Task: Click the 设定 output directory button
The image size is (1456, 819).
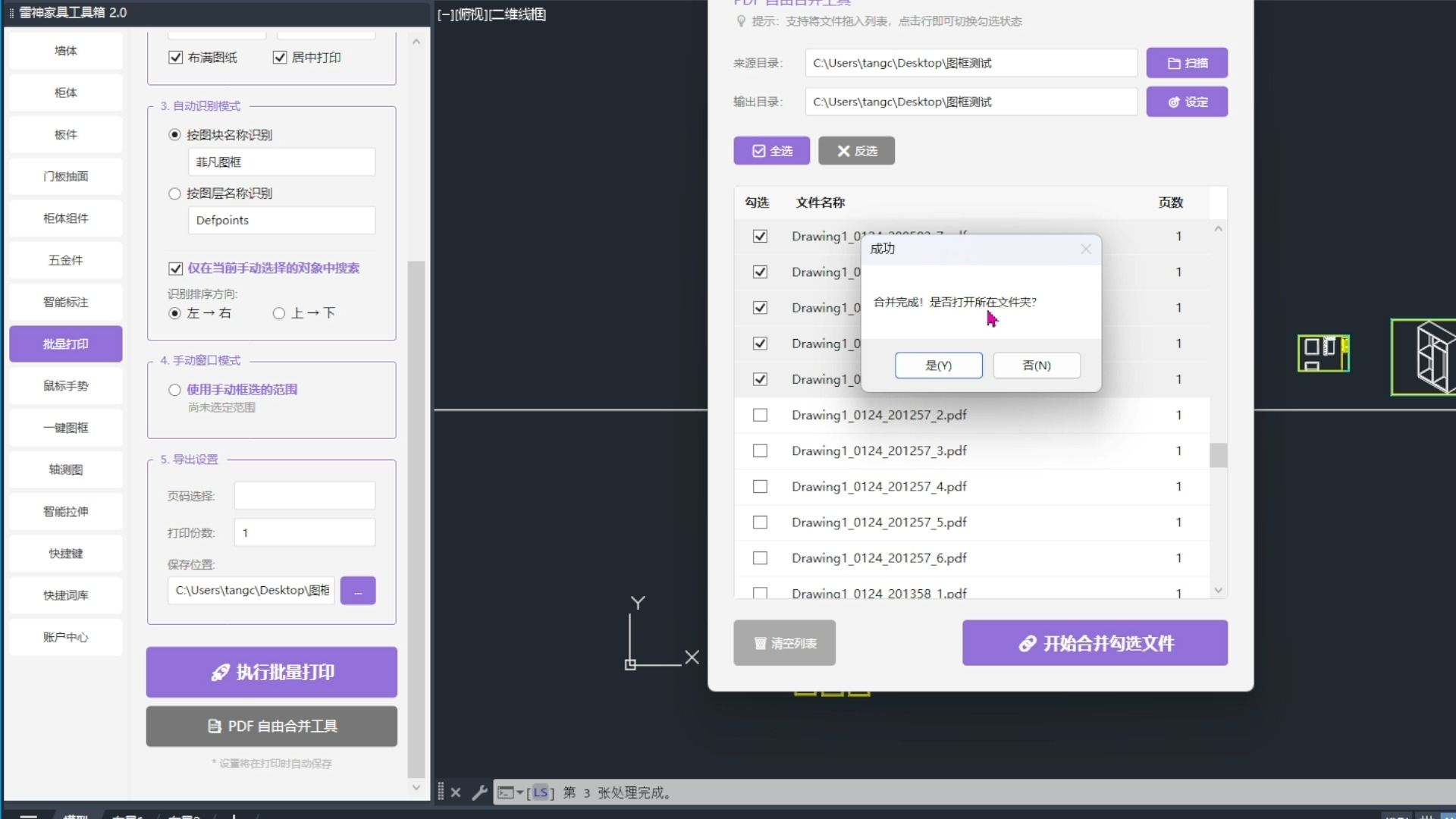Action: (x=1187, y=102)
